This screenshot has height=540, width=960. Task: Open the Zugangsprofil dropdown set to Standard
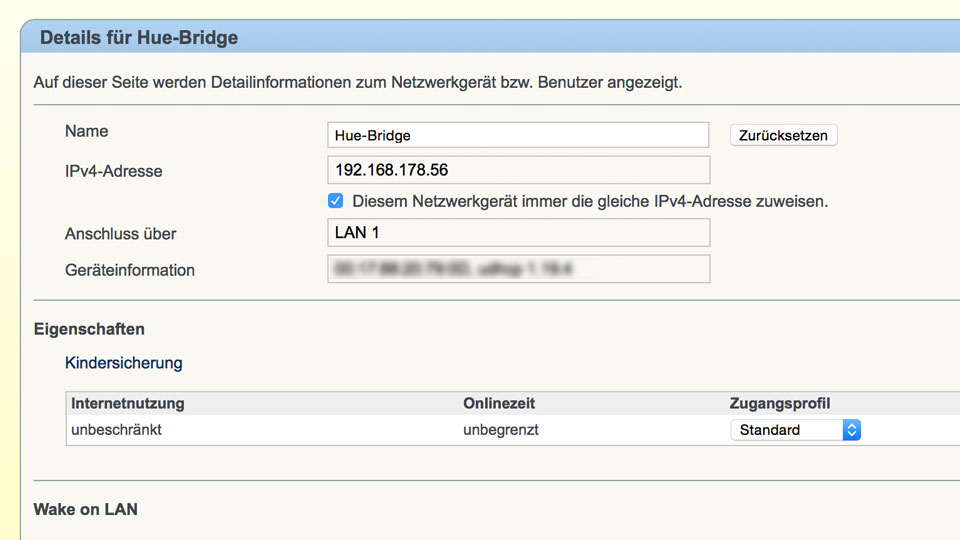(x=795, y=430)
